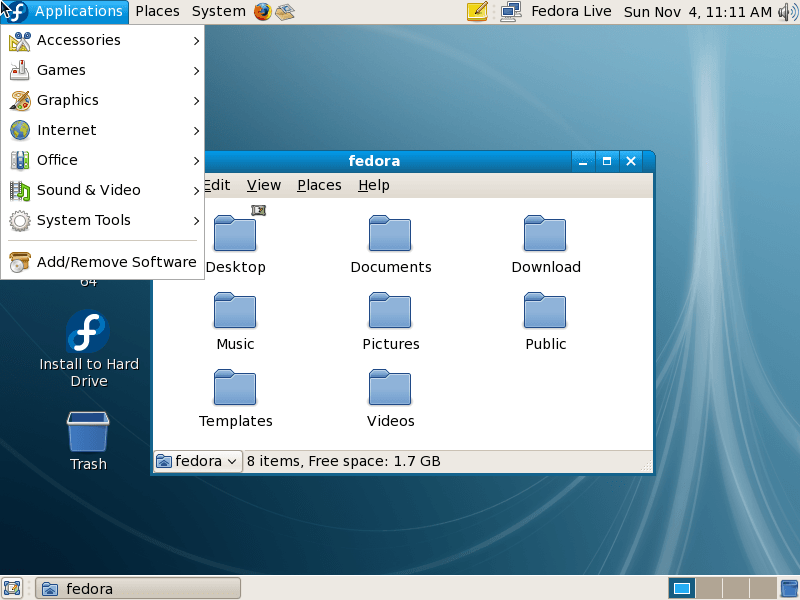Click the "8 items, Free space: 1.7 GB" status text
The height and width of the screenshot is (600, 800).
coord(344,461)
